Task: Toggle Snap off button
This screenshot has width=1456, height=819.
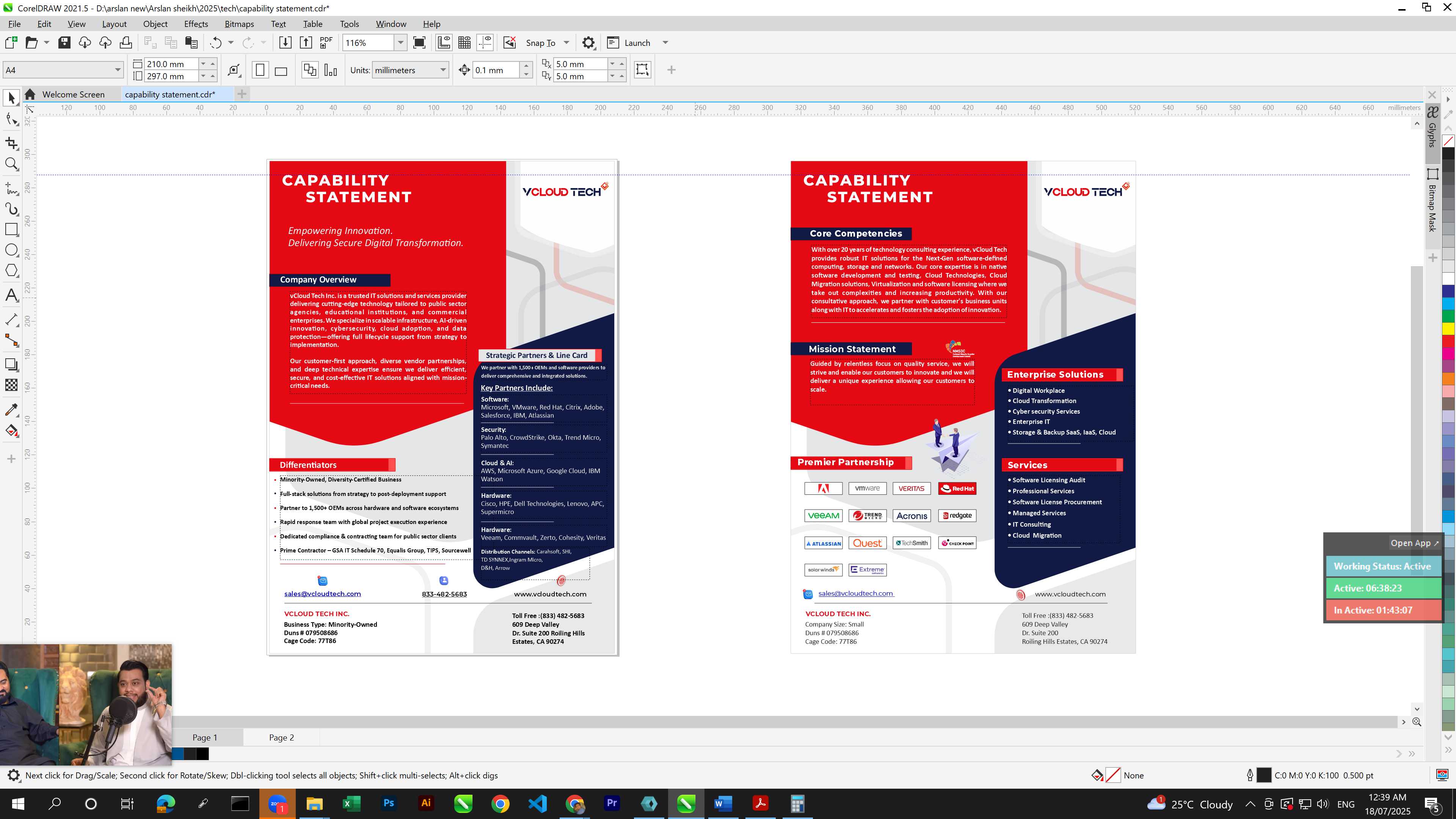Action: click(509, 43)
